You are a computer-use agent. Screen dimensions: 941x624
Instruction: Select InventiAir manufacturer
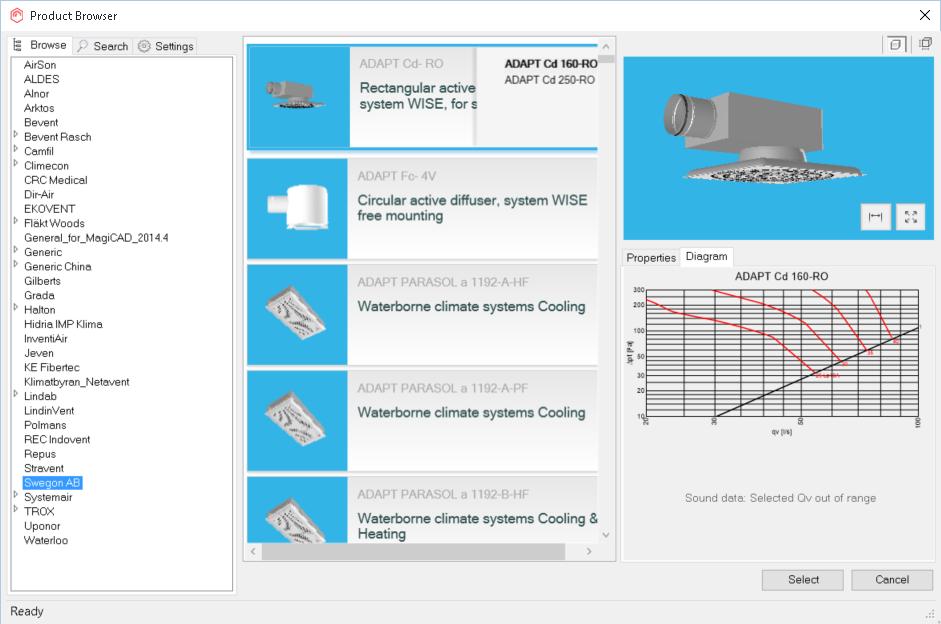point(46,338)
